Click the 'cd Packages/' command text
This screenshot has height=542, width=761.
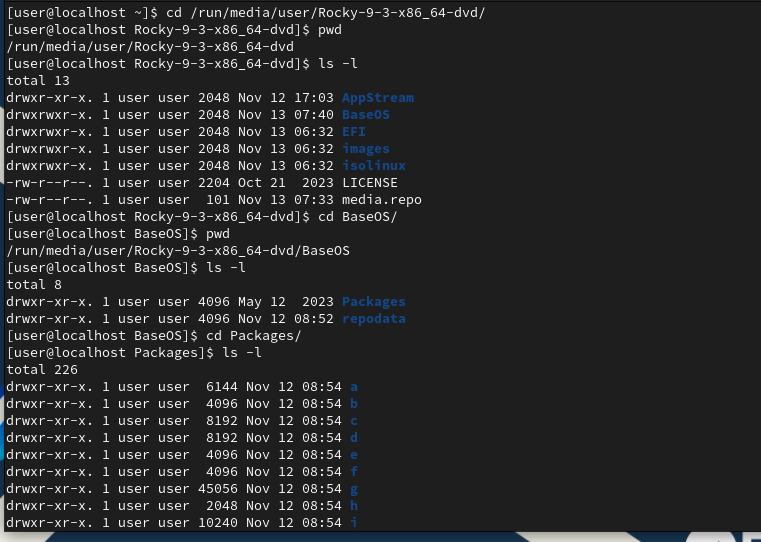(x=254, y=336)
